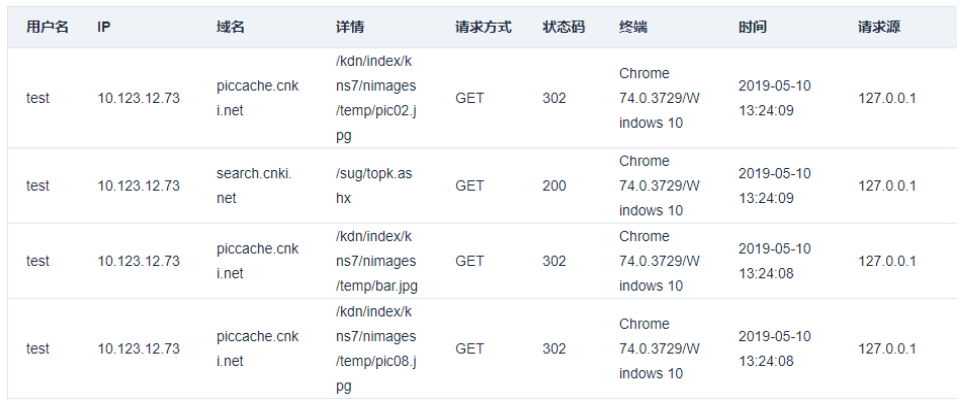Viewport: 967px width, 406px height.
Task: Click the search.cnki.net domain cell
Action: tap(254, 186)
